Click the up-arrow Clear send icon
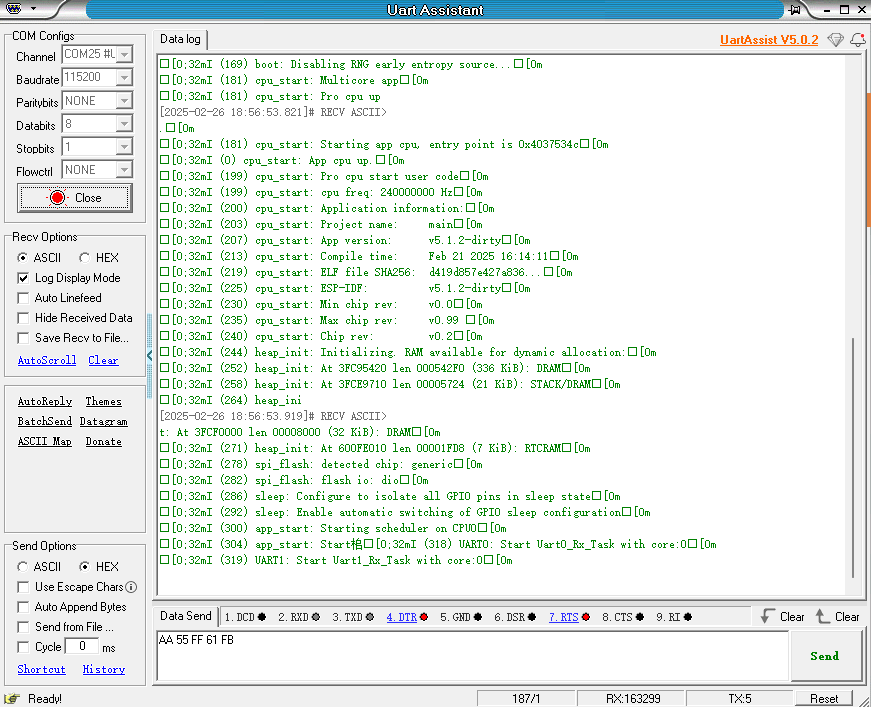 tap(823, 616)
